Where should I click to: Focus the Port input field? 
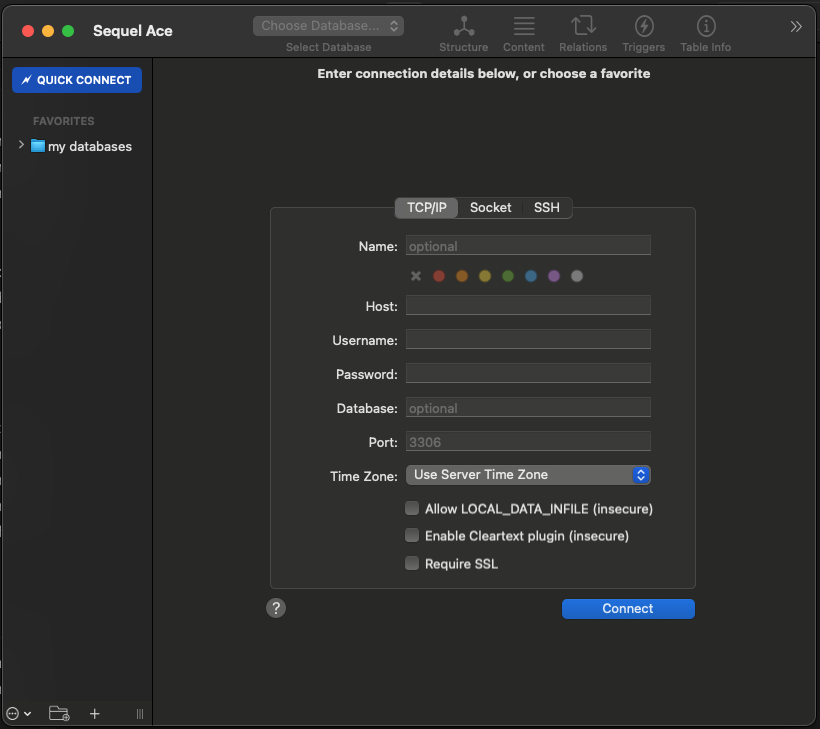tap(528, 441)
